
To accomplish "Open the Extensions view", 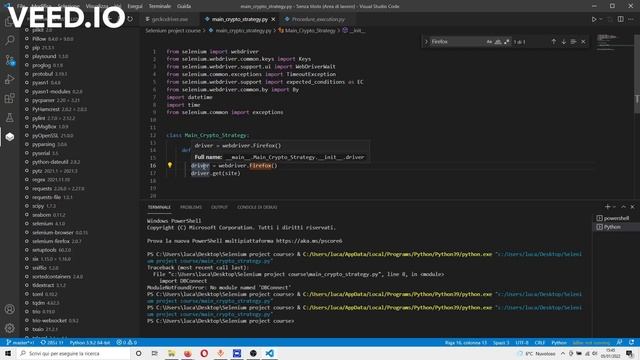I will pyautogui.click(x=9, y=98).
